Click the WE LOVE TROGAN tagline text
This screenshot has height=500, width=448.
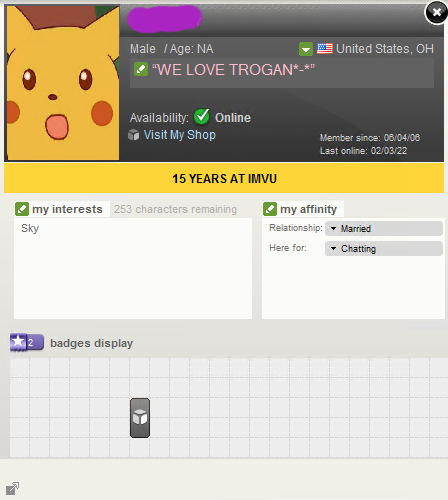coord(233,70)
